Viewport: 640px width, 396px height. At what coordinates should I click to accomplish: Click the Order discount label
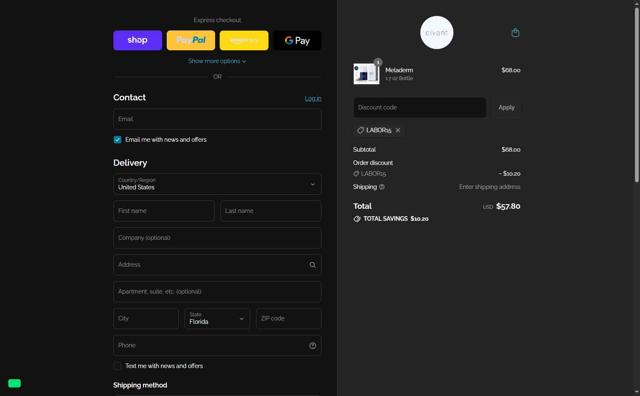coord(373,163)
